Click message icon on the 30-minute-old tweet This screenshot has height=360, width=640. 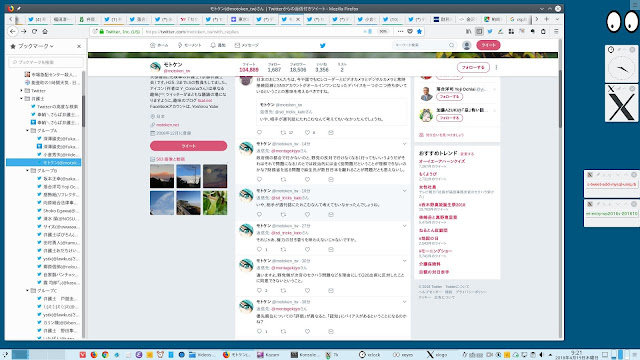coord(331,290)
